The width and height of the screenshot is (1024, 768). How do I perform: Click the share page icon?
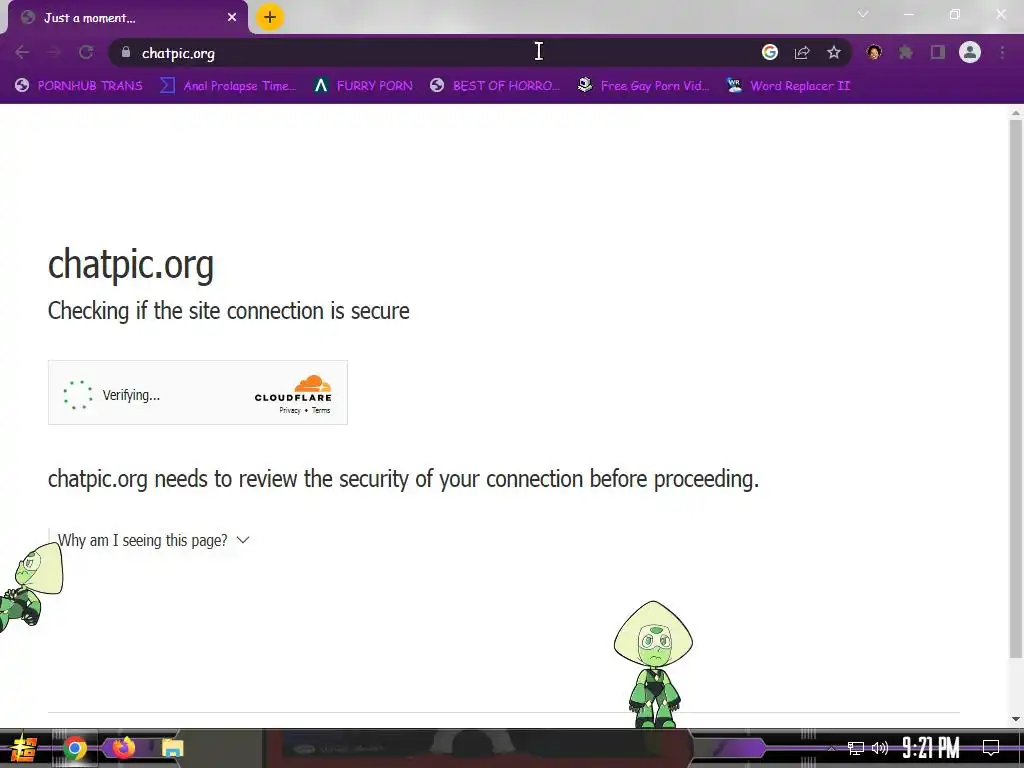[802, 52]
